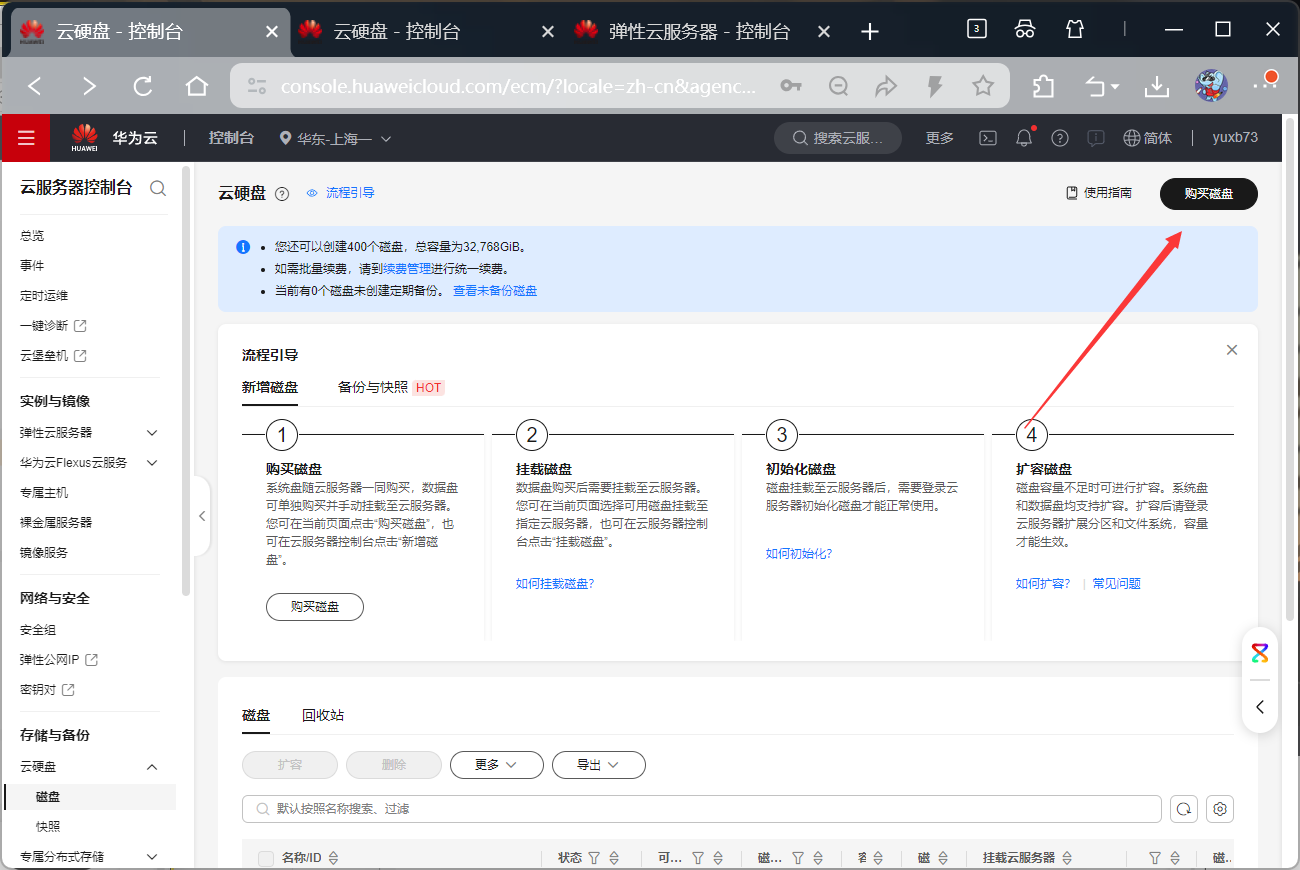Collapse the left sidebar with the arrow handle
This screenshot has width=1300, height=870.
point(202,516)
